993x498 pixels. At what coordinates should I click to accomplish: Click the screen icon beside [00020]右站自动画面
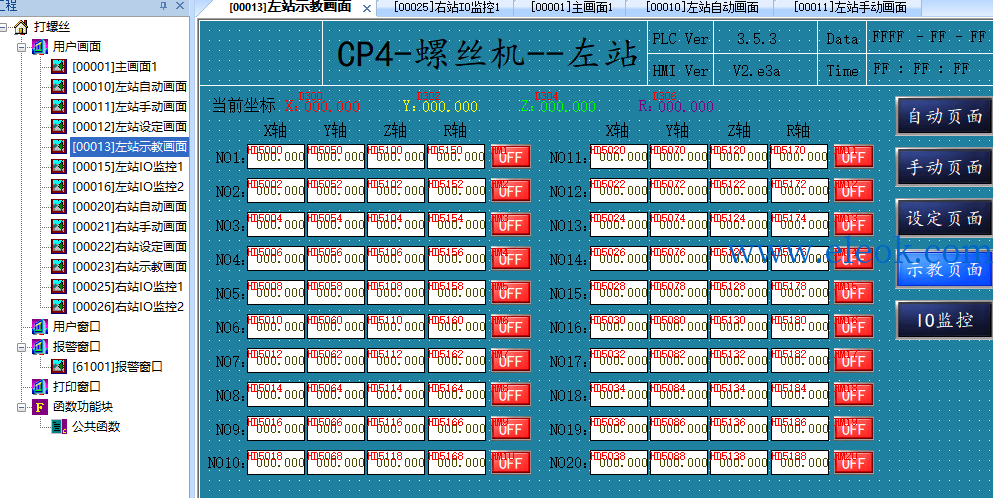(x=59, y=207)
